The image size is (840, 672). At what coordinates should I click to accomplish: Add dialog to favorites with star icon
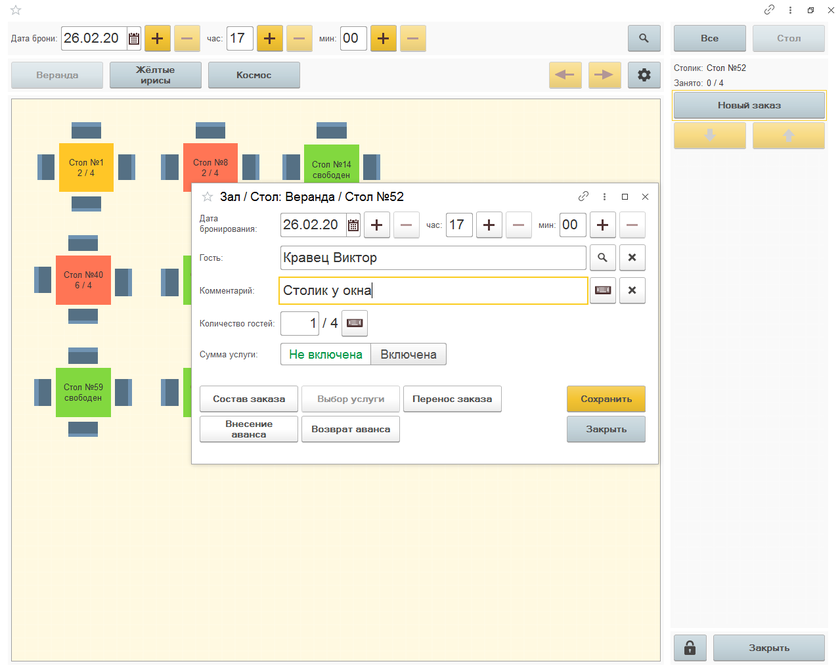tap(208, 197)
